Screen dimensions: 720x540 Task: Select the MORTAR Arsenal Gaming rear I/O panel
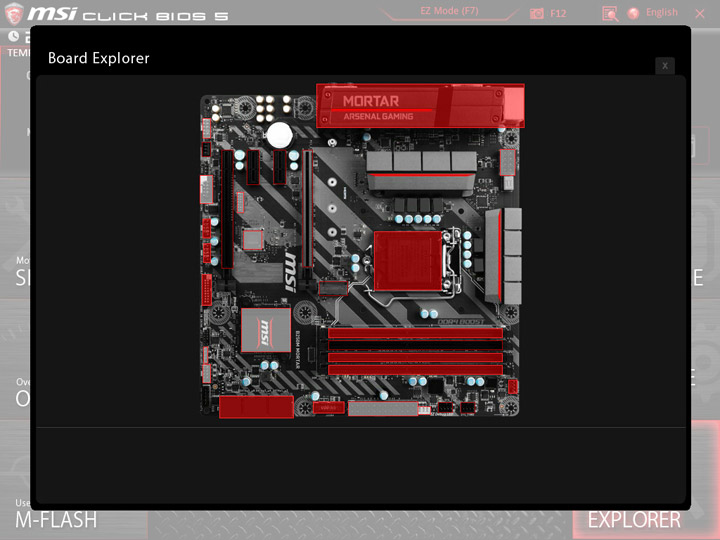tap(420, 106)
